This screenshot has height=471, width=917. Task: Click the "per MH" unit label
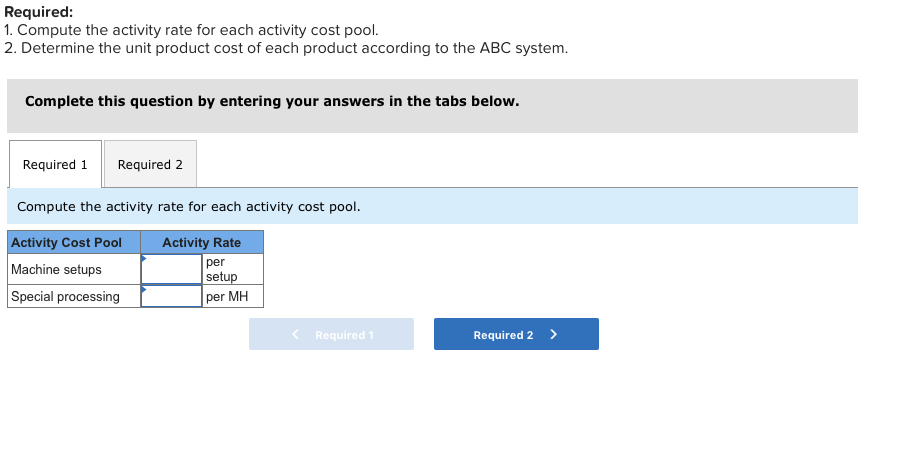(x=227, y=297)
